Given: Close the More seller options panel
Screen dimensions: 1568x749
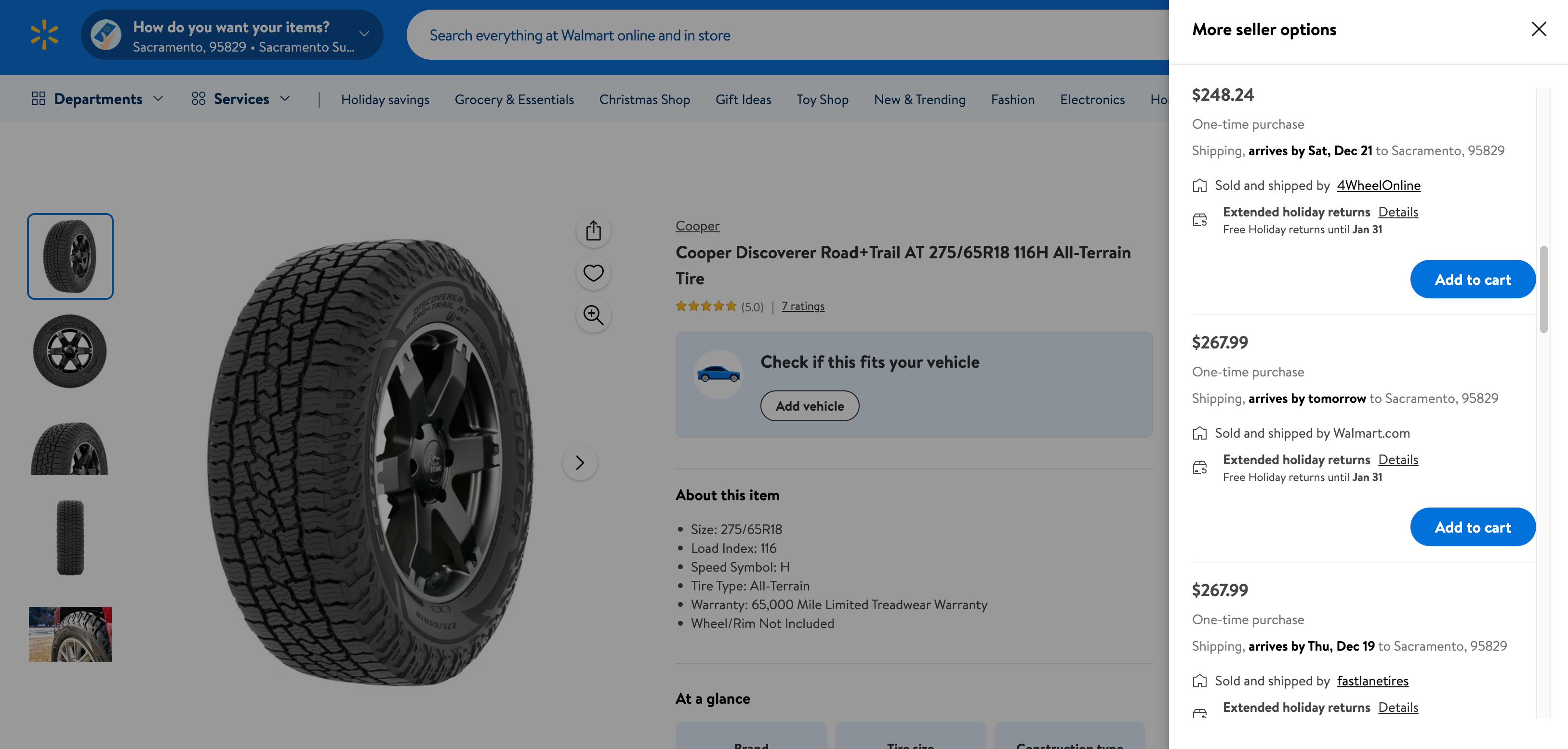Looking at the screenshot, I should point(1538,29).
